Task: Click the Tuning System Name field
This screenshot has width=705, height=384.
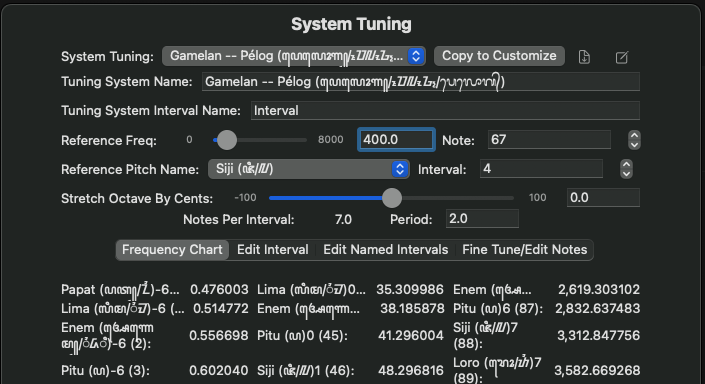Action: [420, 82]
